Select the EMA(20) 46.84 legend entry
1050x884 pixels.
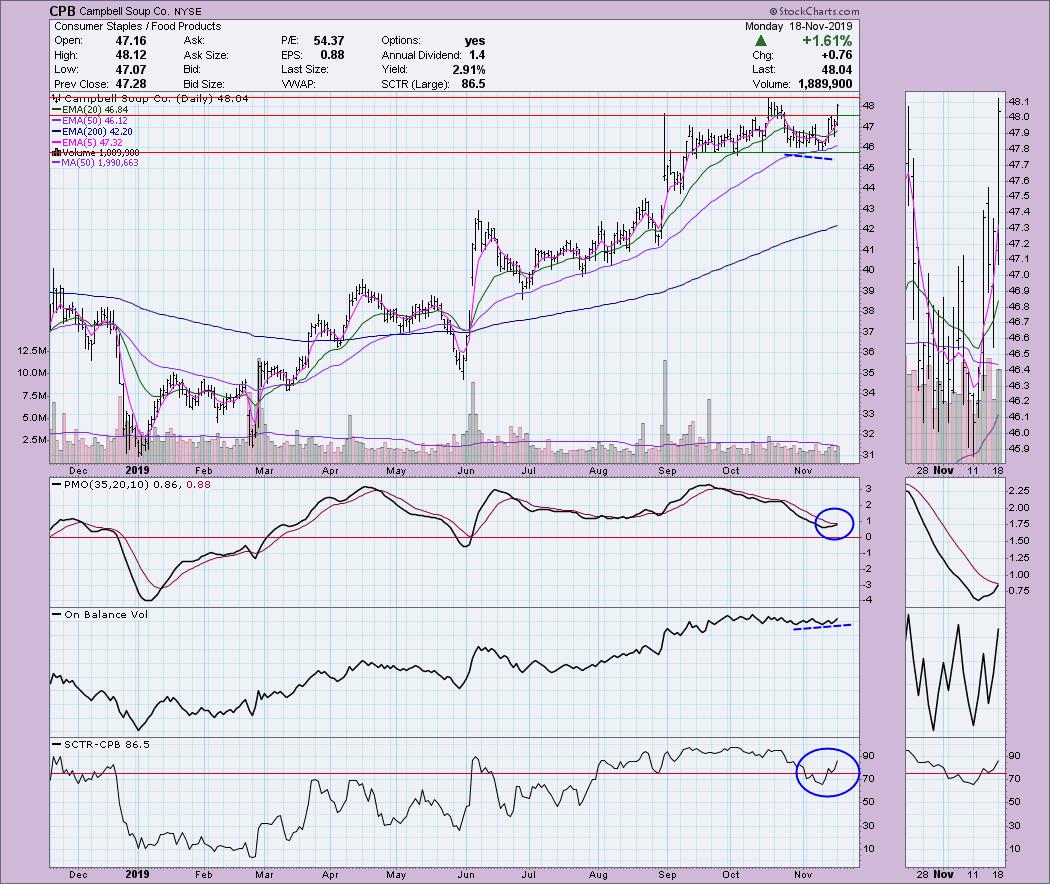point(90,110)
